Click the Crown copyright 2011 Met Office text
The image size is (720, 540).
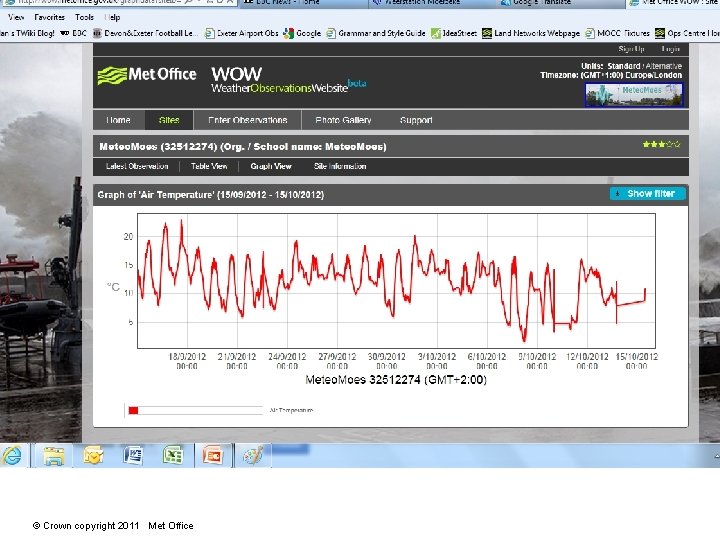(x=113, y=526)
